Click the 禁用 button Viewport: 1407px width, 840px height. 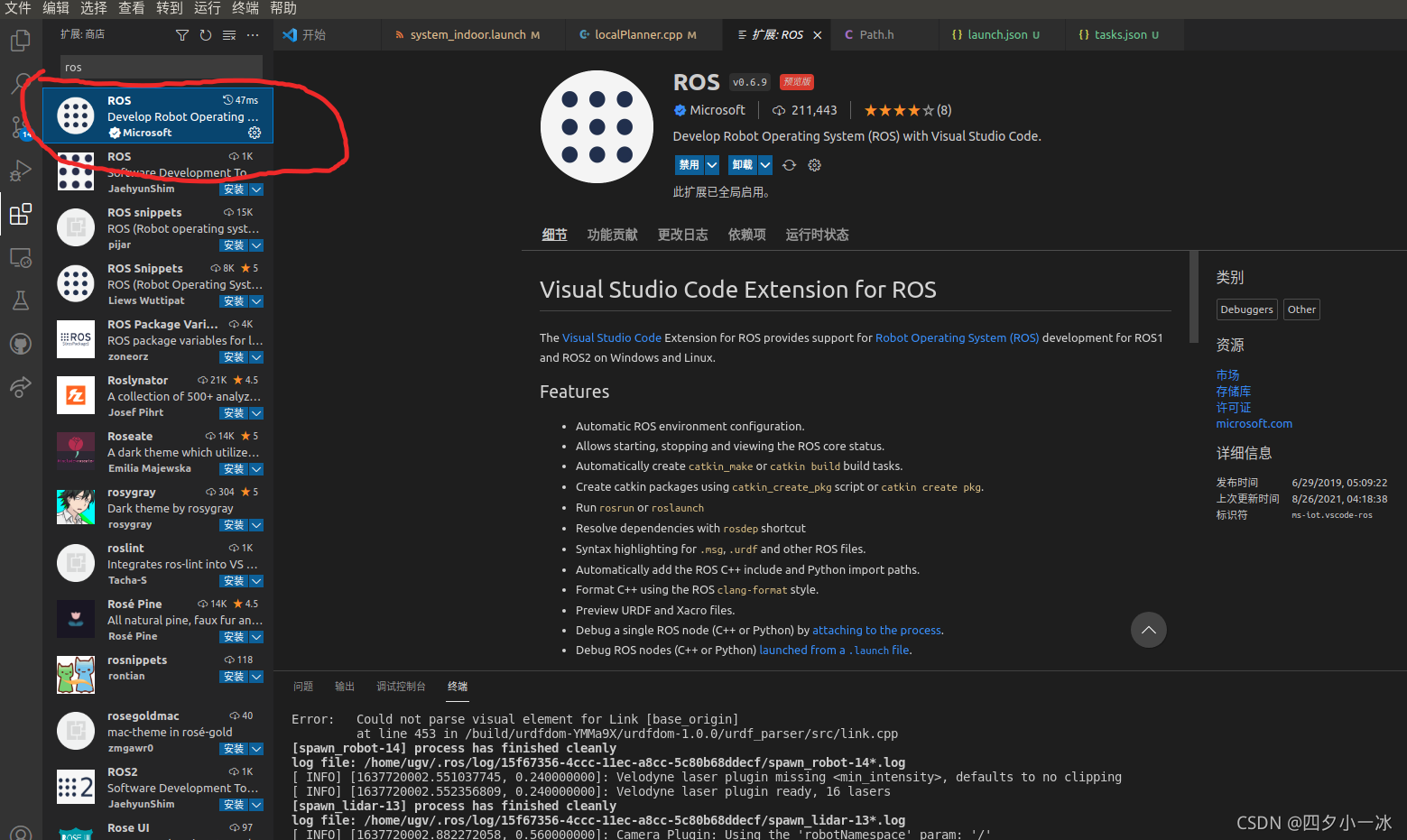tap(690, 165)
